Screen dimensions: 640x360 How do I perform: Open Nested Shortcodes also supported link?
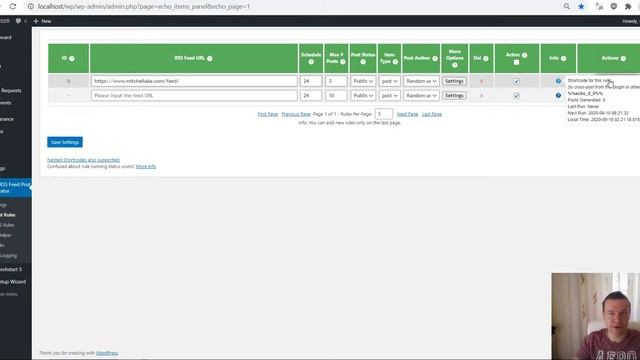point(83,160)
